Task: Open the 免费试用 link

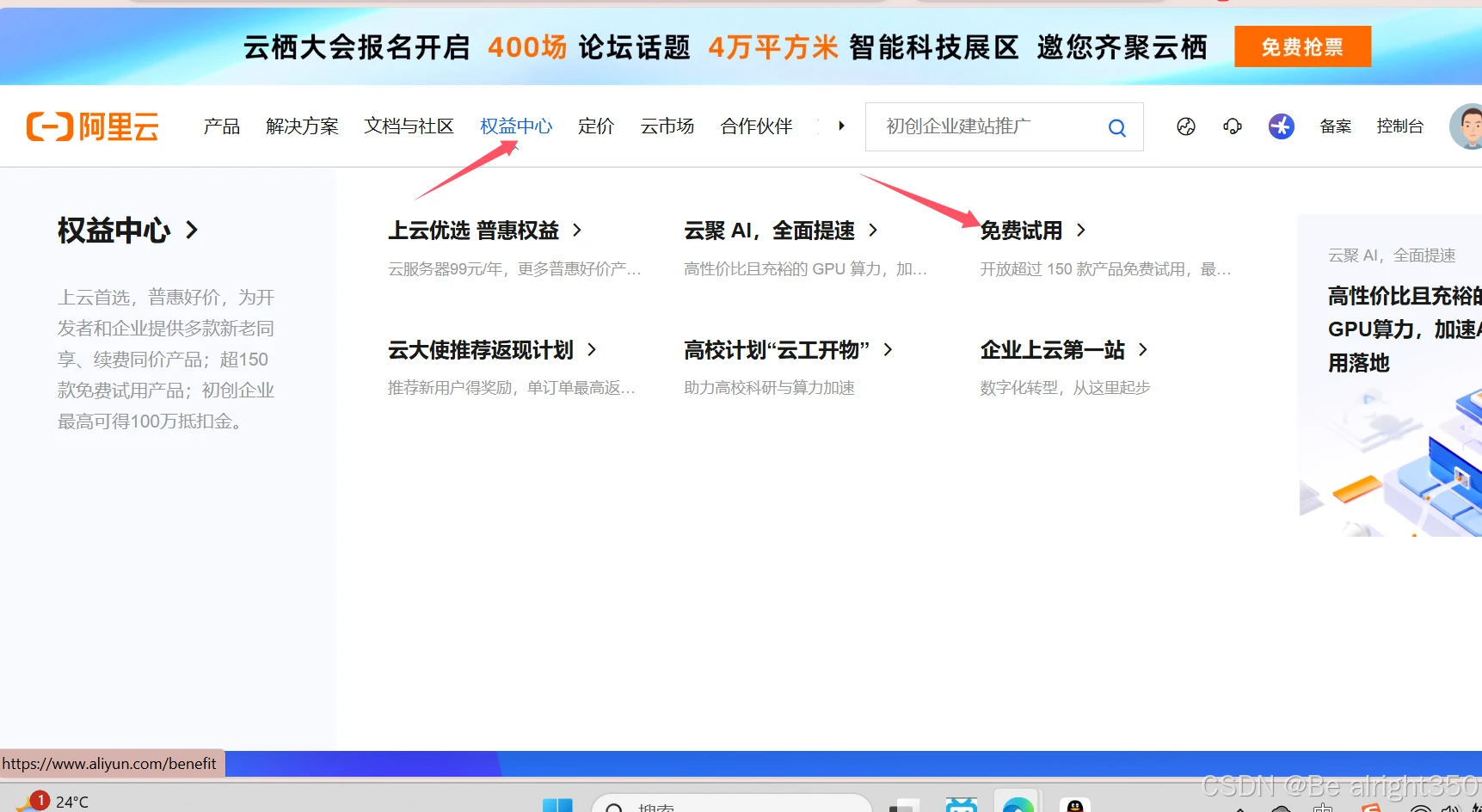Action: click(1032, 230)
